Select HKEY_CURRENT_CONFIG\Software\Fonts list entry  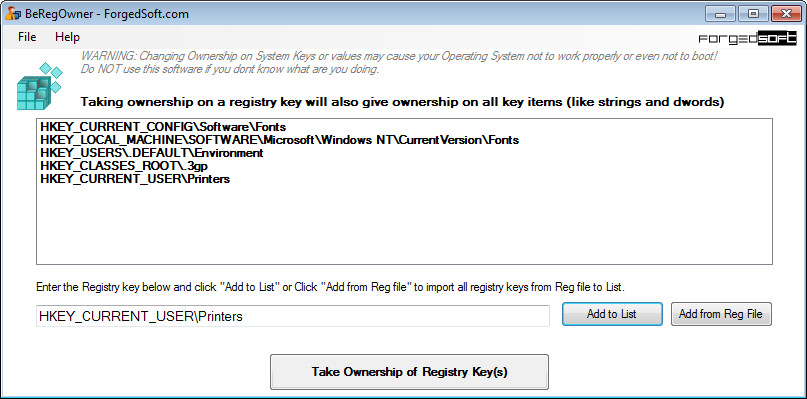pos(163,127)
